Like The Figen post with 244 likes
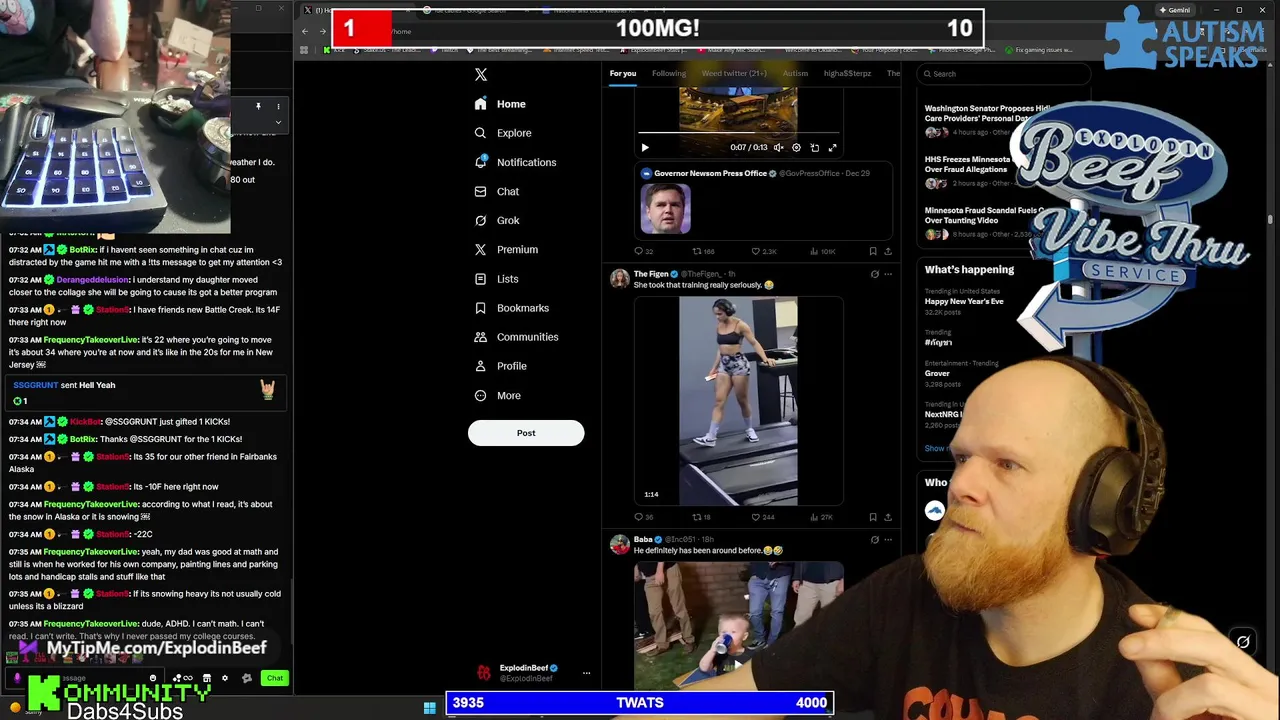Image resolution: width=1280 pixels, height=720 pixels. [762, 517]
